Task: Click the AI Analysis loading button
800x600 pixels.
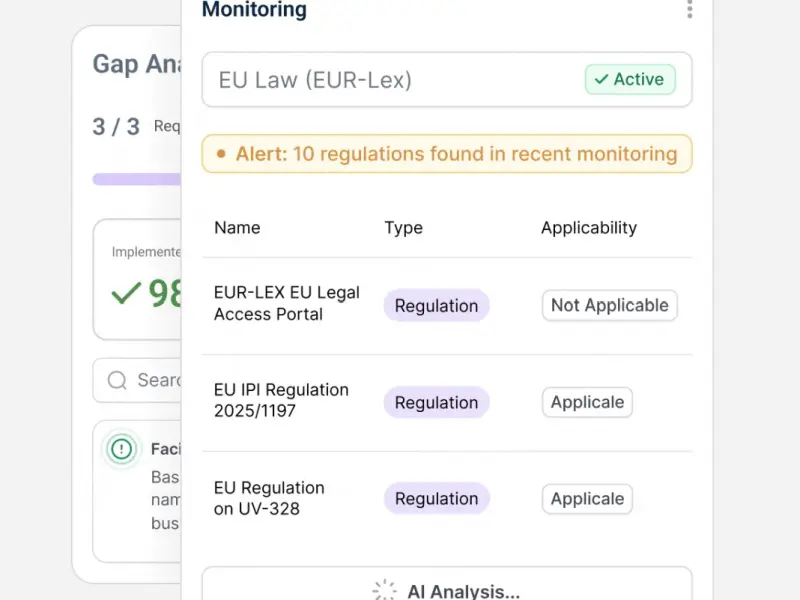Action: coord(447,584)
